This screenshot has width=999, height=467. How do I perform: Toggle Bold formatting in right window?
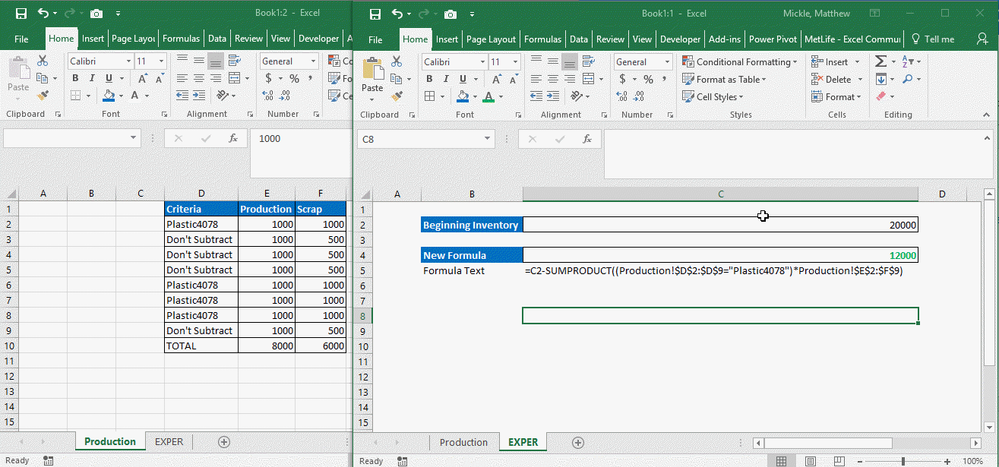tap(428, 79)
